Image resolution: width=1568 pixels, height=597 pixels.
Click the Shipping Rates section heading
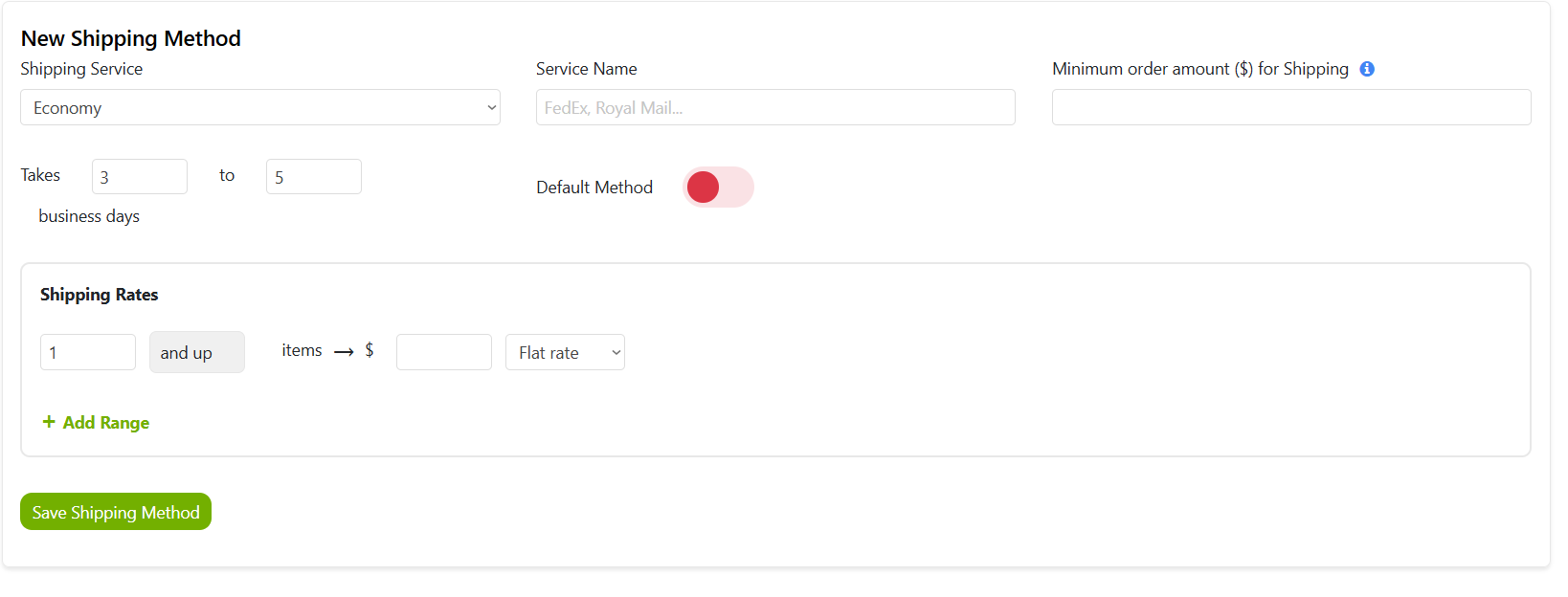100,295
